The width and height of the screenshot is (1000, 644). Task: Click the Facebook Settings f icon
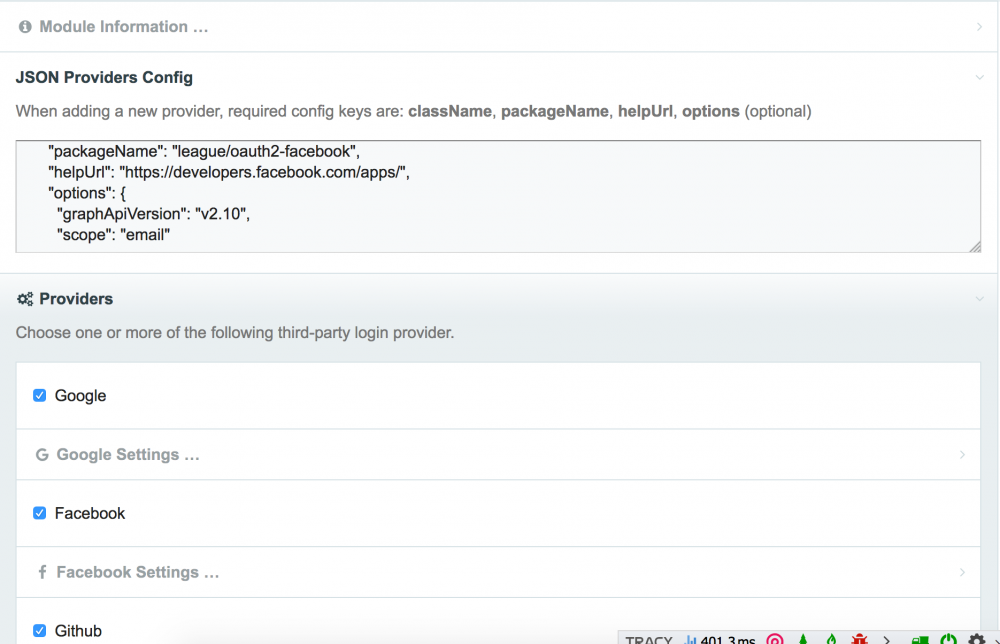[x=42, y=573]
